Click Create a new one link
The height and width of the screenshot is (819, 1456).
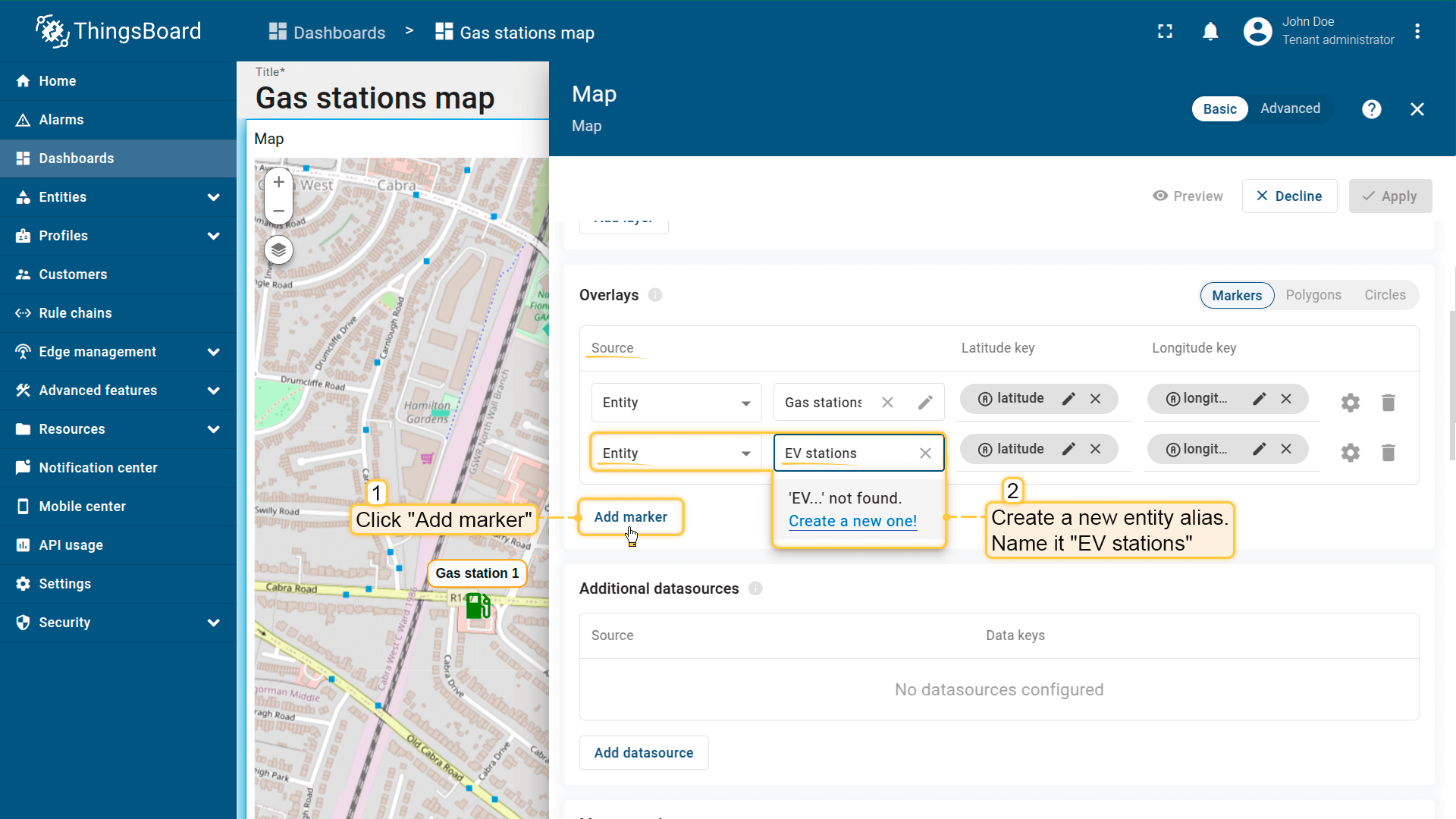pyautogui.click(x=852, y=521)
